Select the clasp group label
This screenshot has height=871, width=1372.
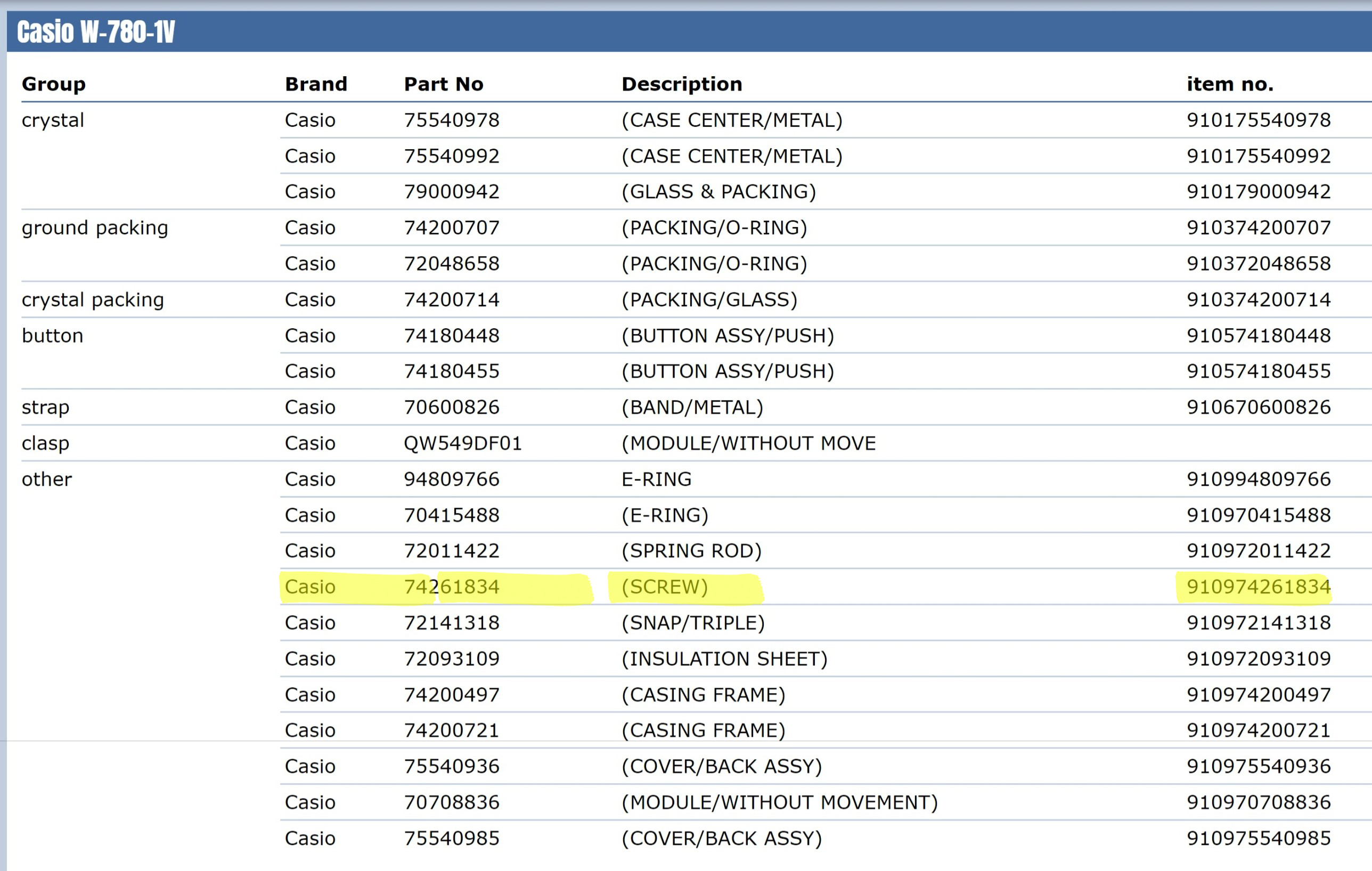pyautogui.click(x=46, y=444)
